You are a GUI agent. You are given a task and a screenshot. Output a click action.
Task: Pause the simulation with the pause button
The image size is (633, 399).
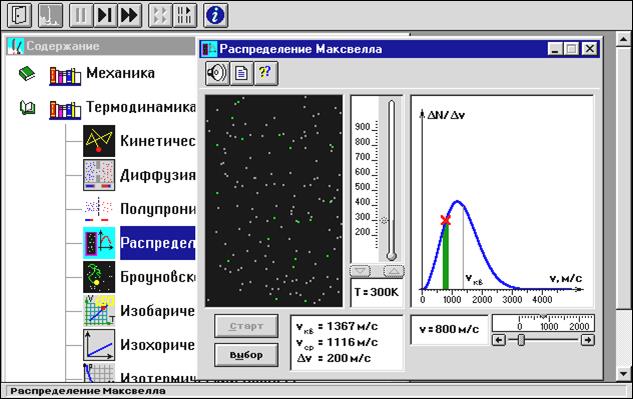[x=82, y=15]
